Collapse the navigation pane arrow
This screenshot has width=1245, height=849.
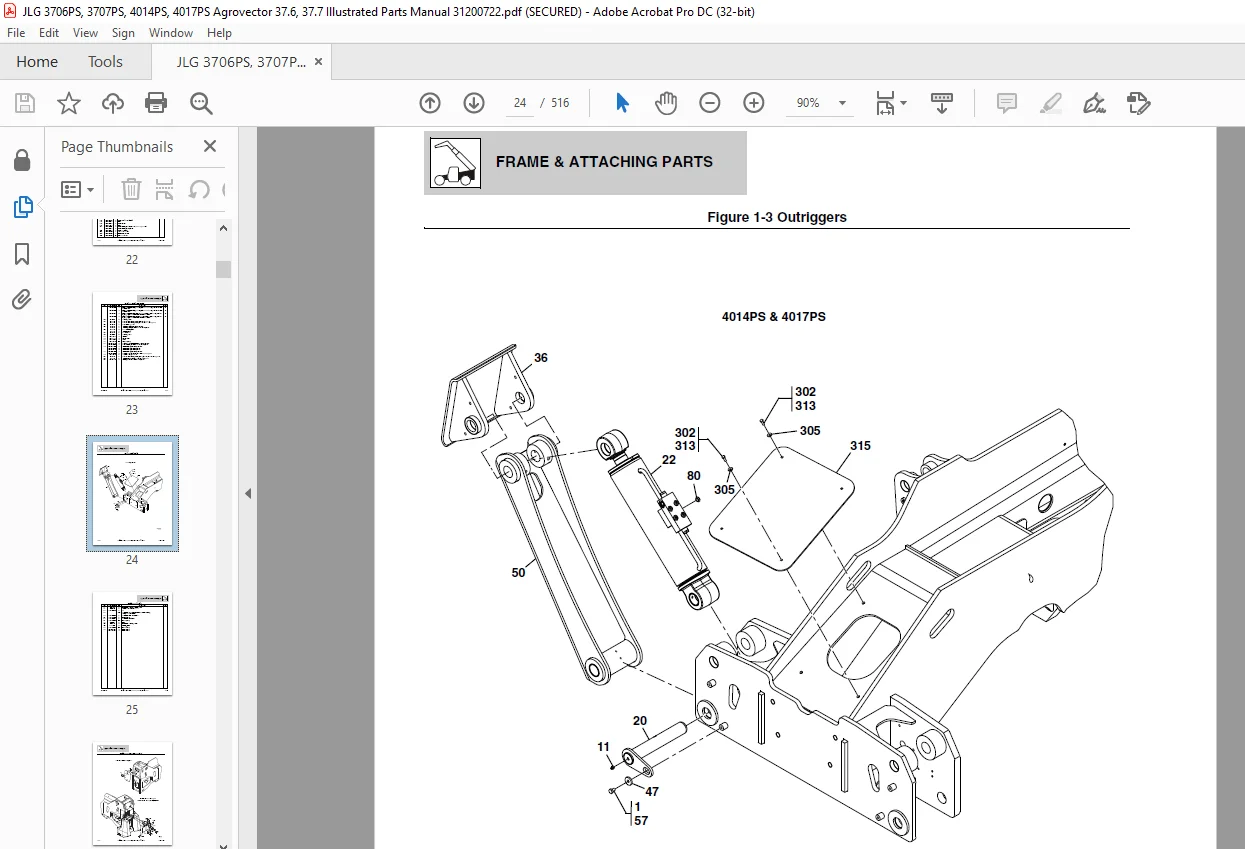(248, 493)
